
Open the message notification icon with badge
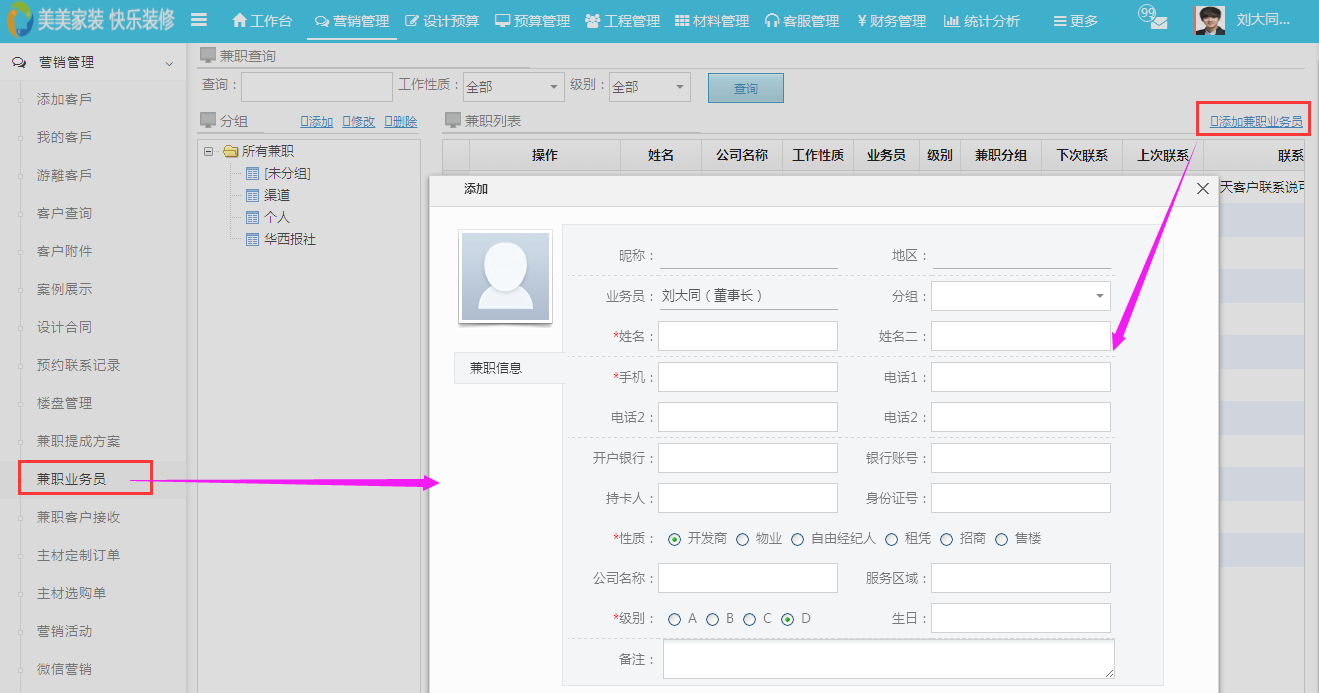(x=1153, y=19)
